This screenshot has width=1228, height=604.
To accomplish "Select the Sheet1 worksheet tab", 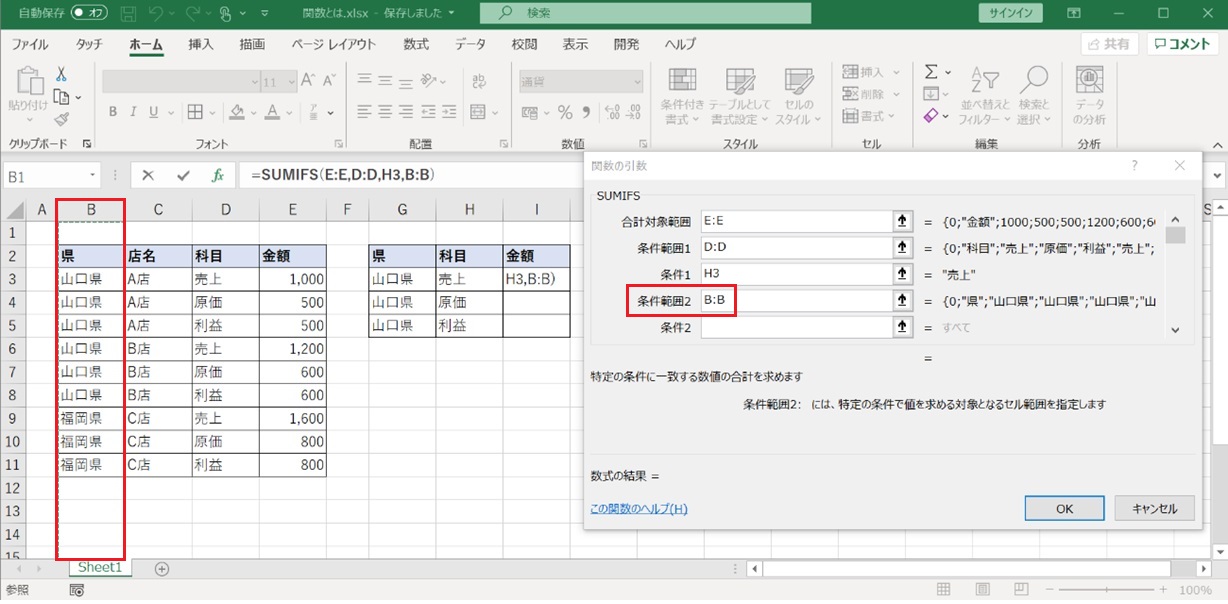I will point(99,568).
